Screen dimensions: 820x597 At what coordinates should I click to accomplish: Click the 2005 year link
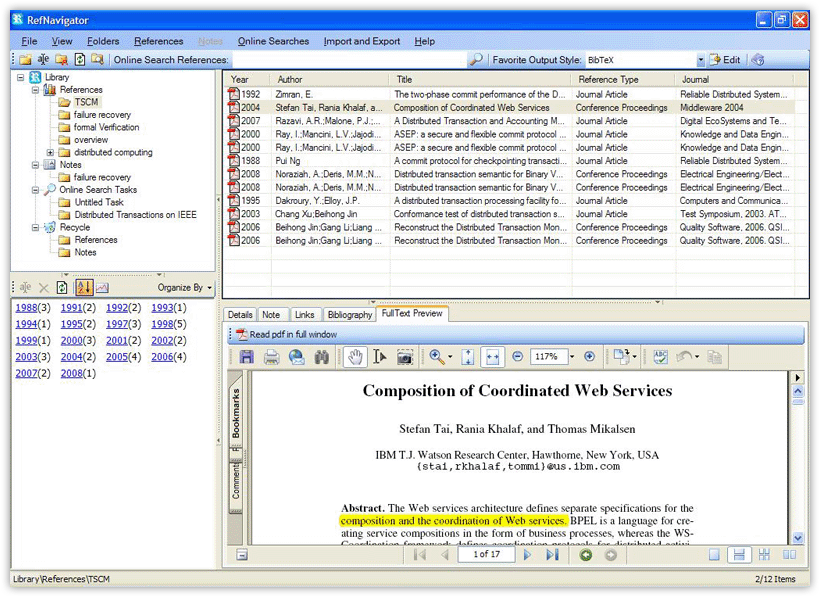point(117,357)
